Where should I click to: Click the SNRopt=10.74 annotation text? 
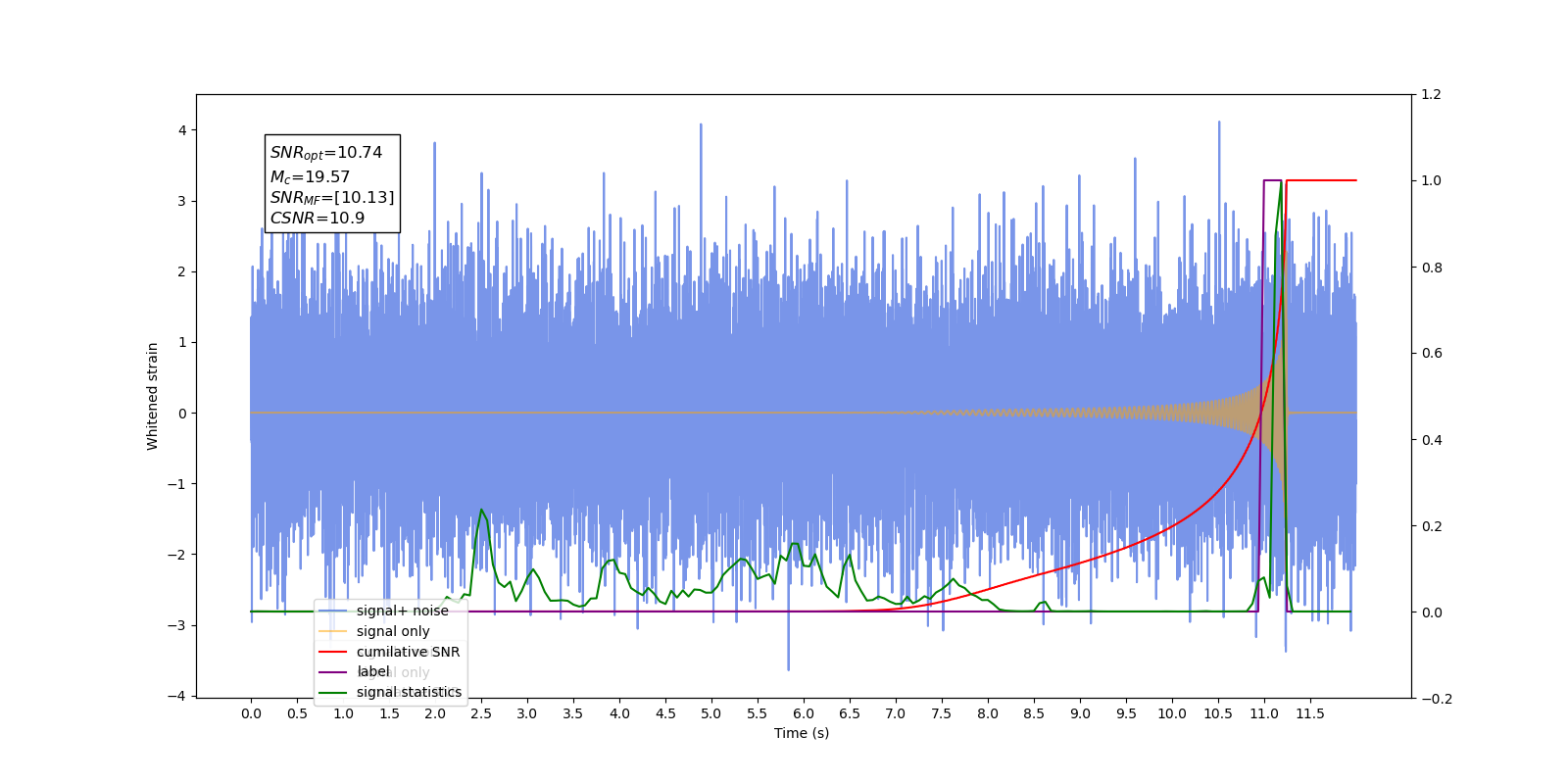pos(326,153)
